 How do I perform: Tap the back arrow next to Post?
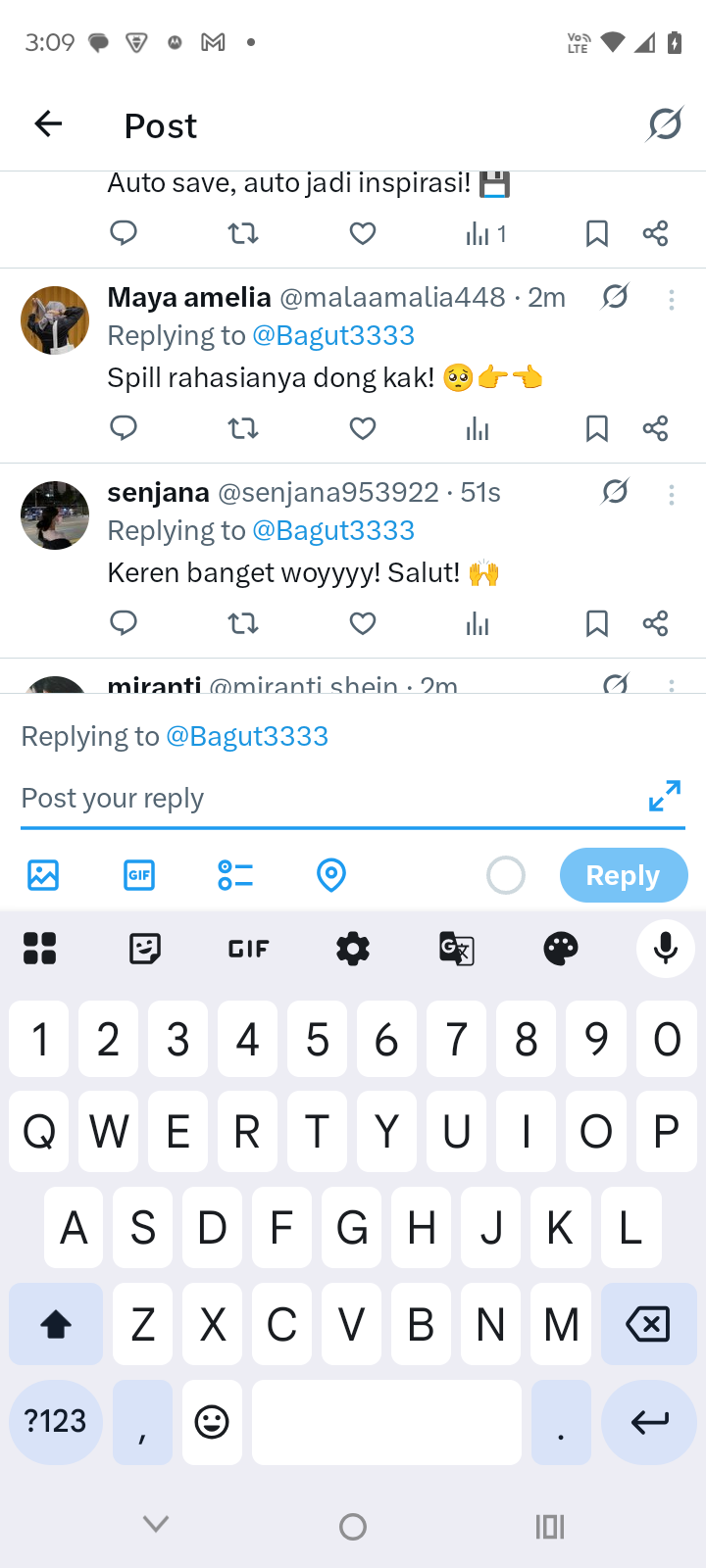[48, 124]
